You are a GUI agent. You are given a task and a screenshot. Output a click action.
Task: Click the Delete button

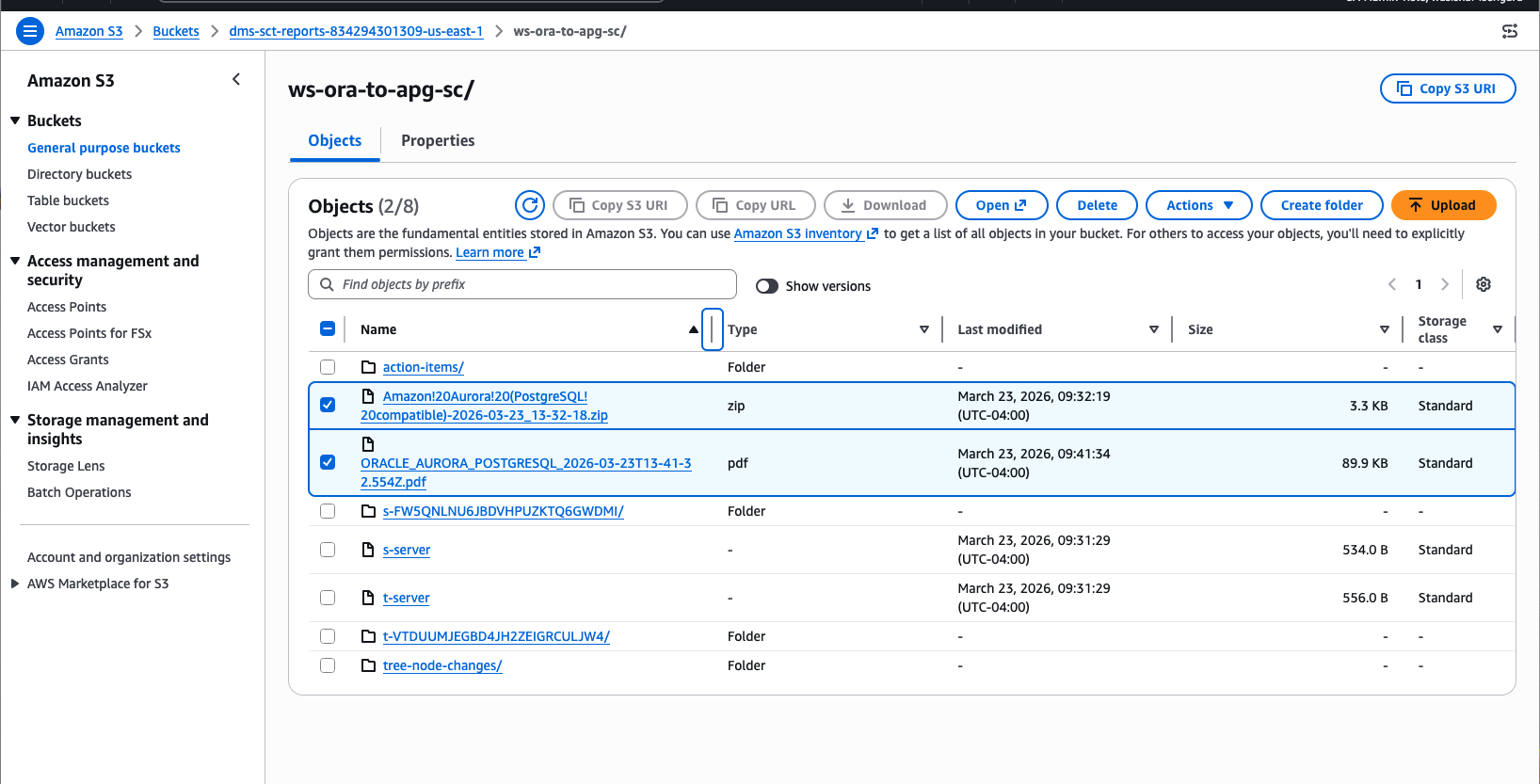[1097, 205]
